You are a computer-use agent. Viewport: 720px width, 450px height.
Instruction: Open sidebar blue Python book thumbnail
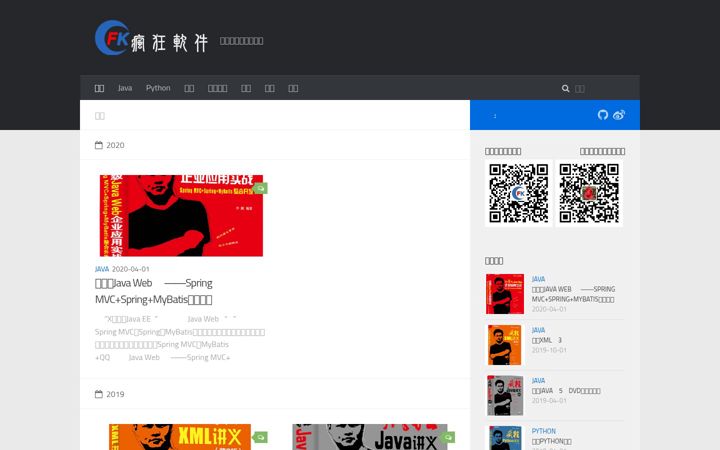[505, 439]
